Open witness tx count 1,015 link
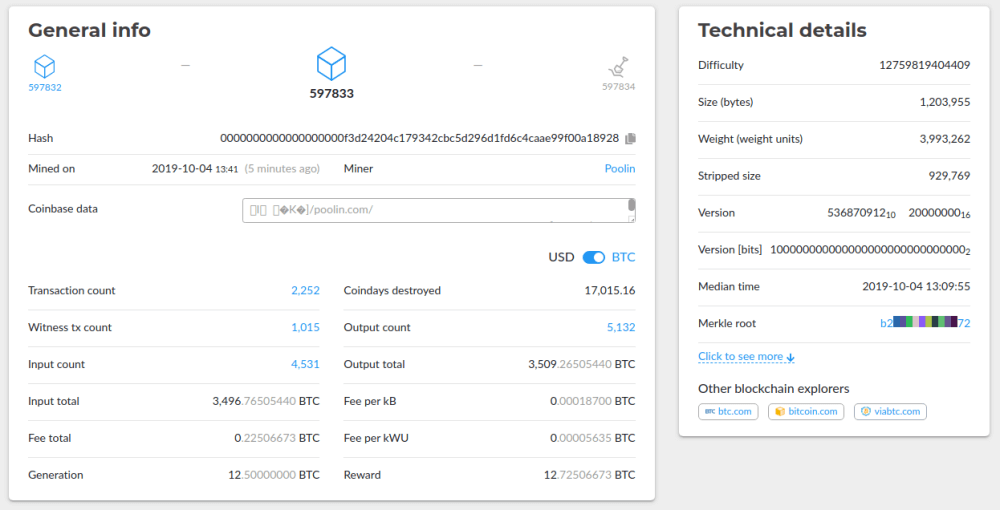Image resolution: width=1000 pixels, height=510 pixels. click(305, 327)
